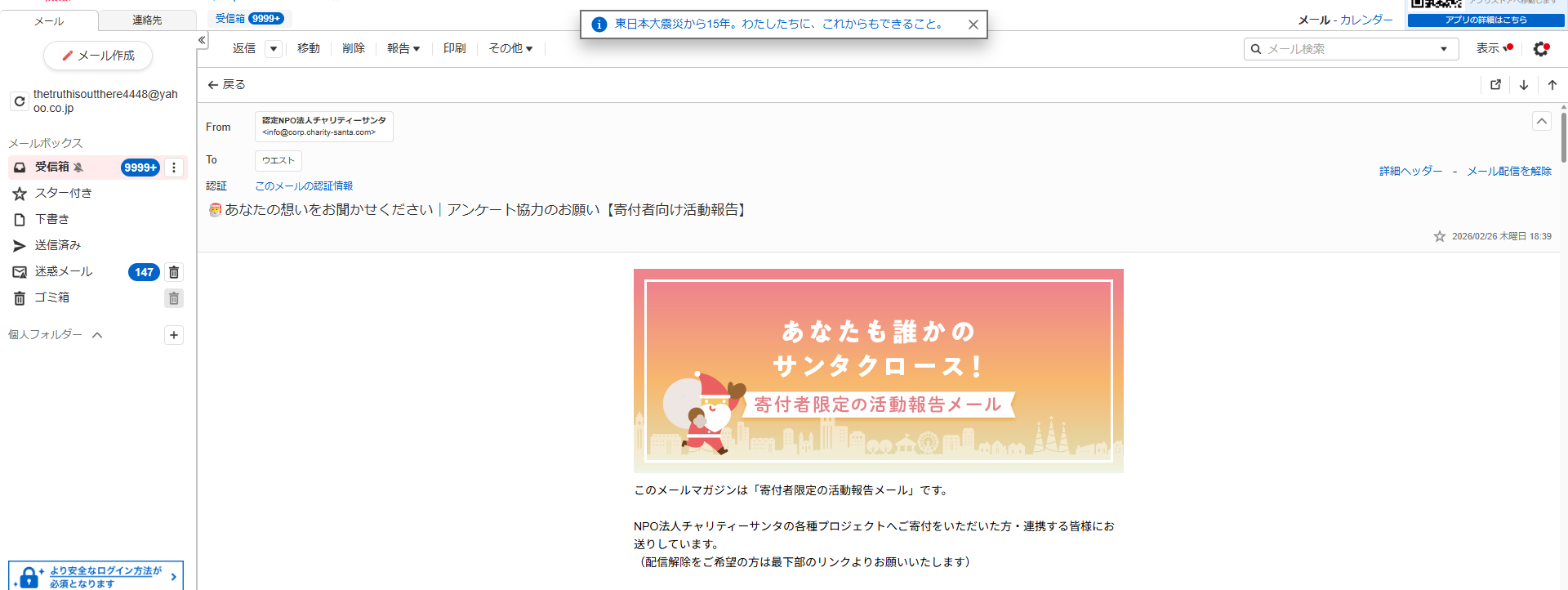Open 受信箱 three-dot options menu
The image size is (1568, 590).
pyautogui.click(x=174, y=168)
